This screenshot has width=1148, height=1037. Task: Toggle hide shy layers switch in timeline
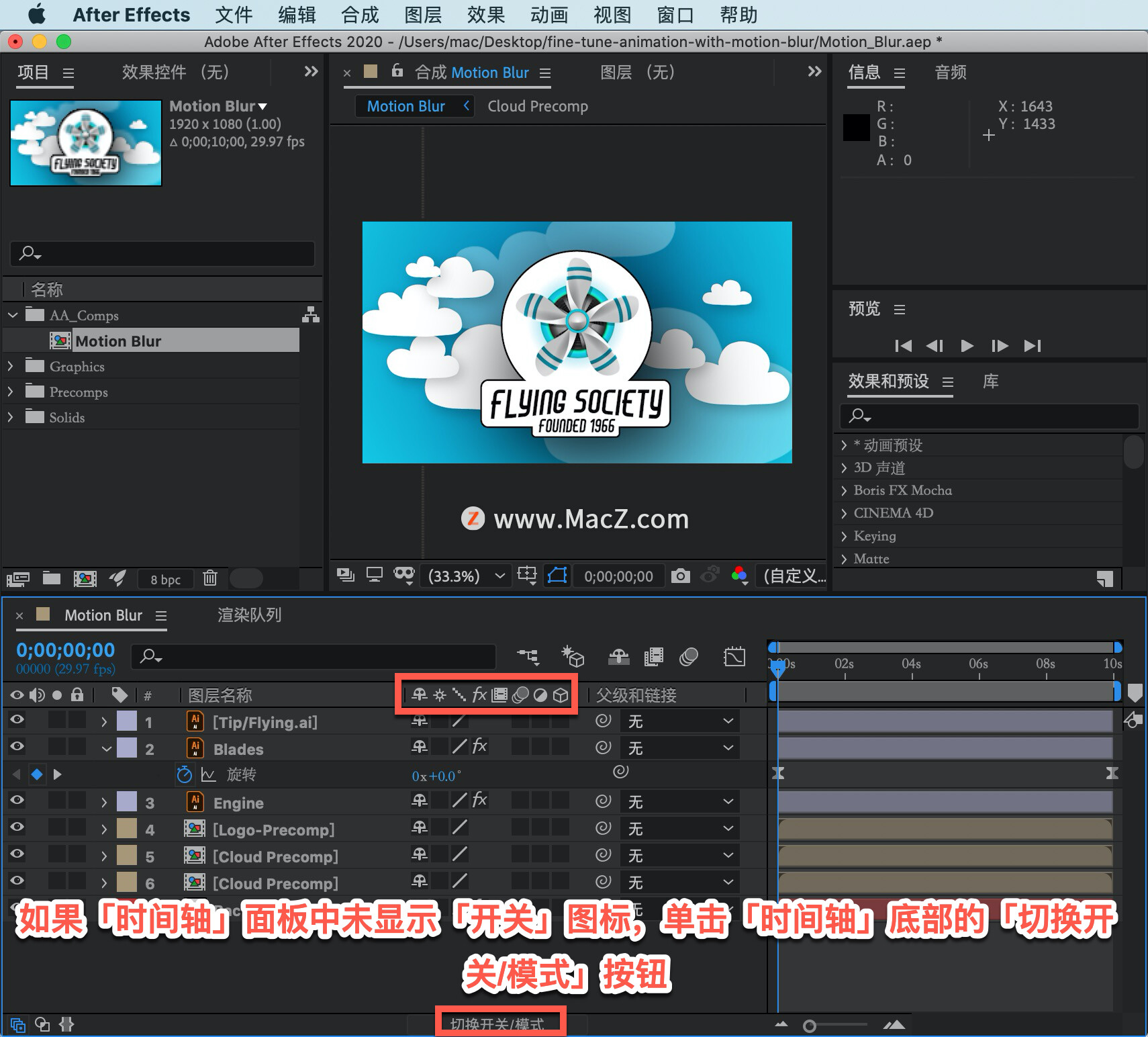tap(618, 656)
